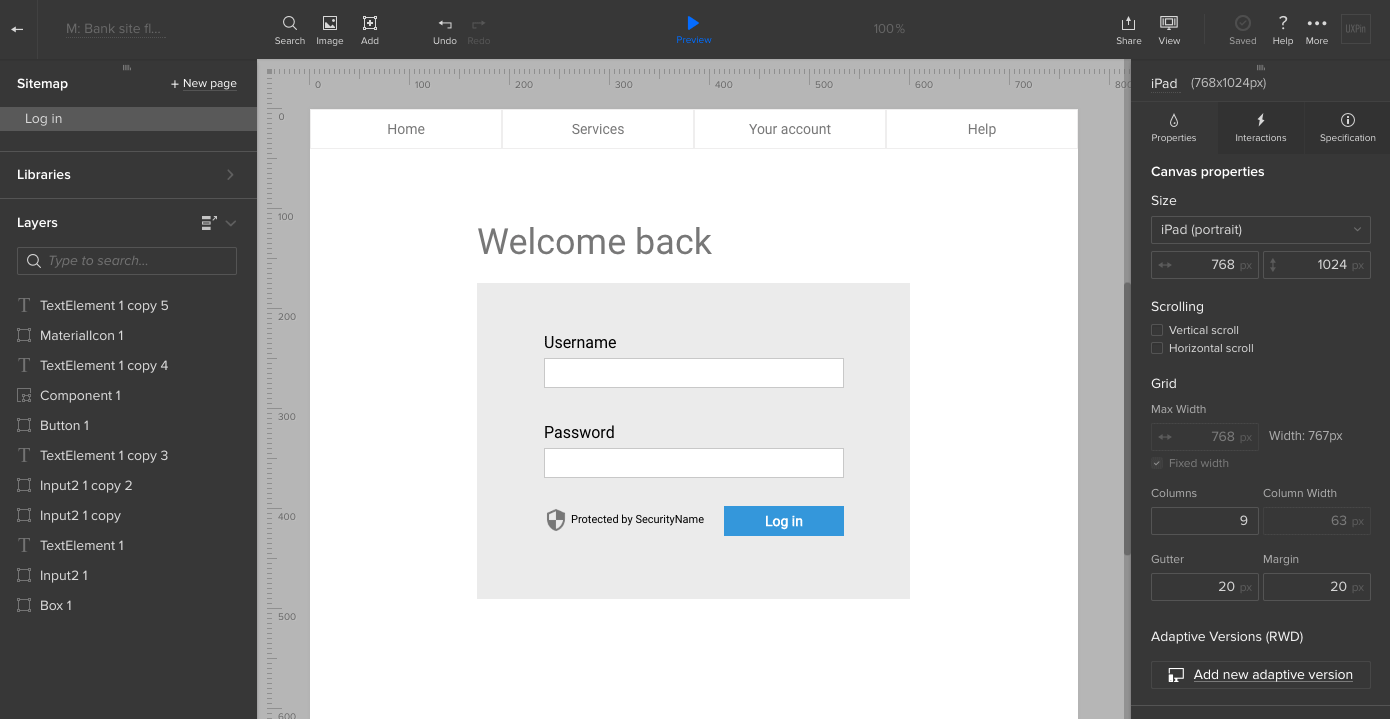
Task: Go back using the arrow icon
Action: pyautogui.click(x=17, y=29)
